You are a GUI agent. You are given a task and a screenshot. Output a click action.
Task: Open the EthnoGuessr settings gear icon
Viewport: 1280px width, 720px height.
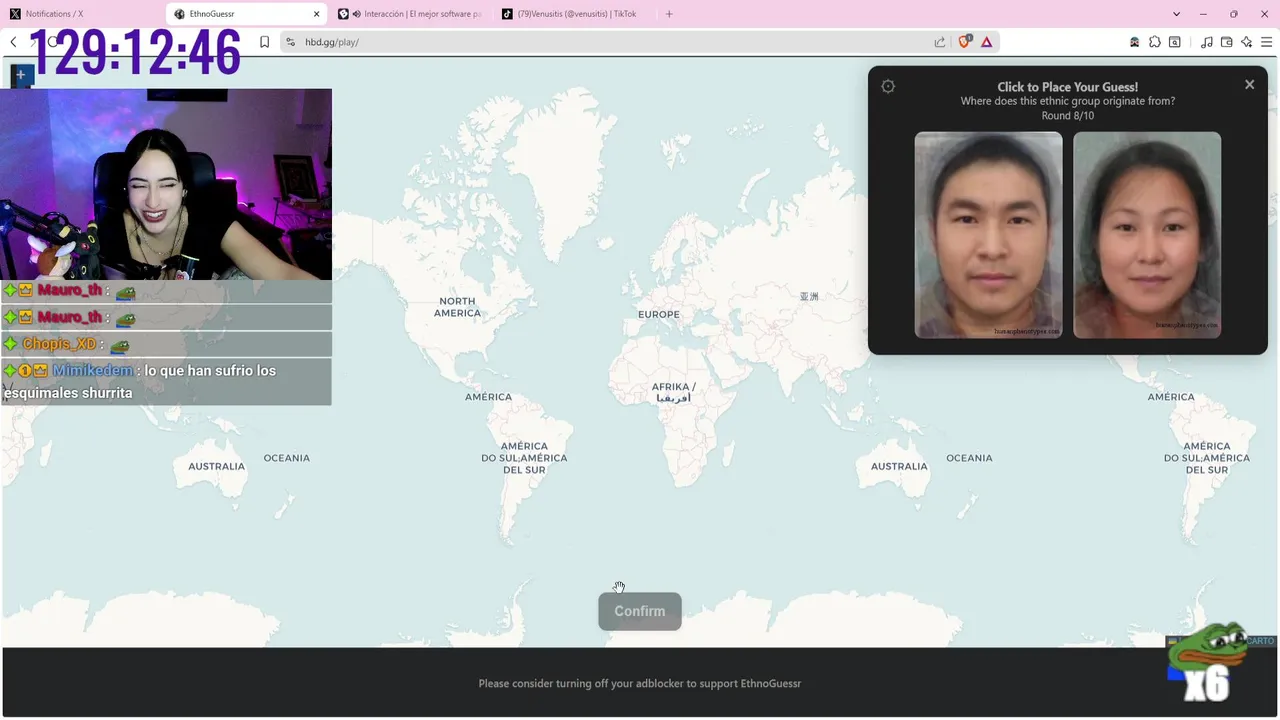coord(888,87)
